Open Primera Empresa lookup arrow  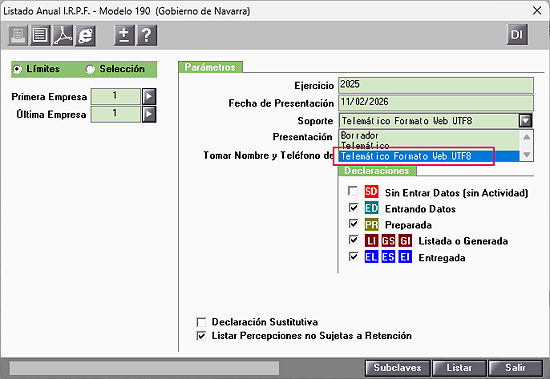[149, 96]
